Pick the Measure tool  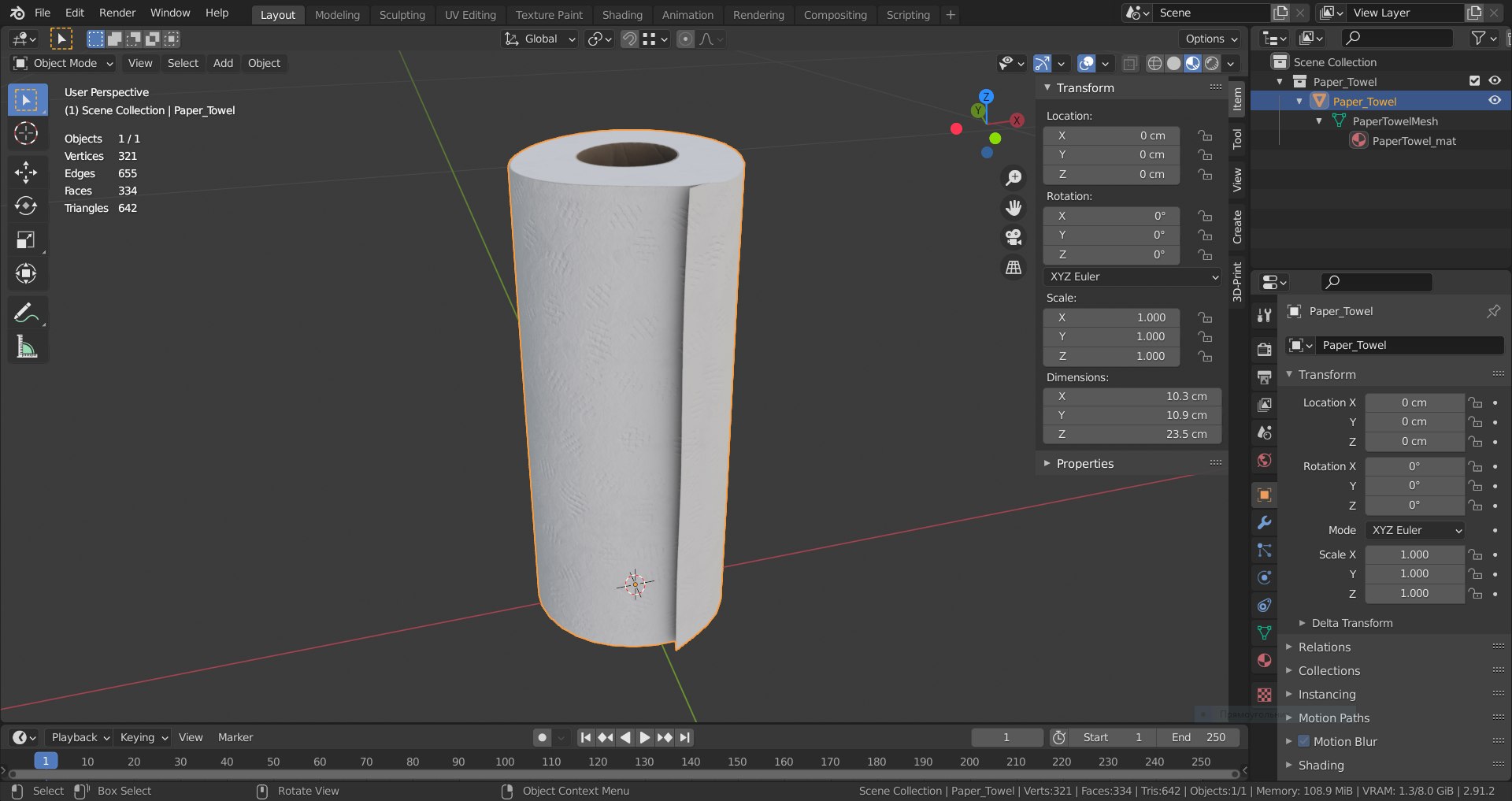(x=26, y=347)
